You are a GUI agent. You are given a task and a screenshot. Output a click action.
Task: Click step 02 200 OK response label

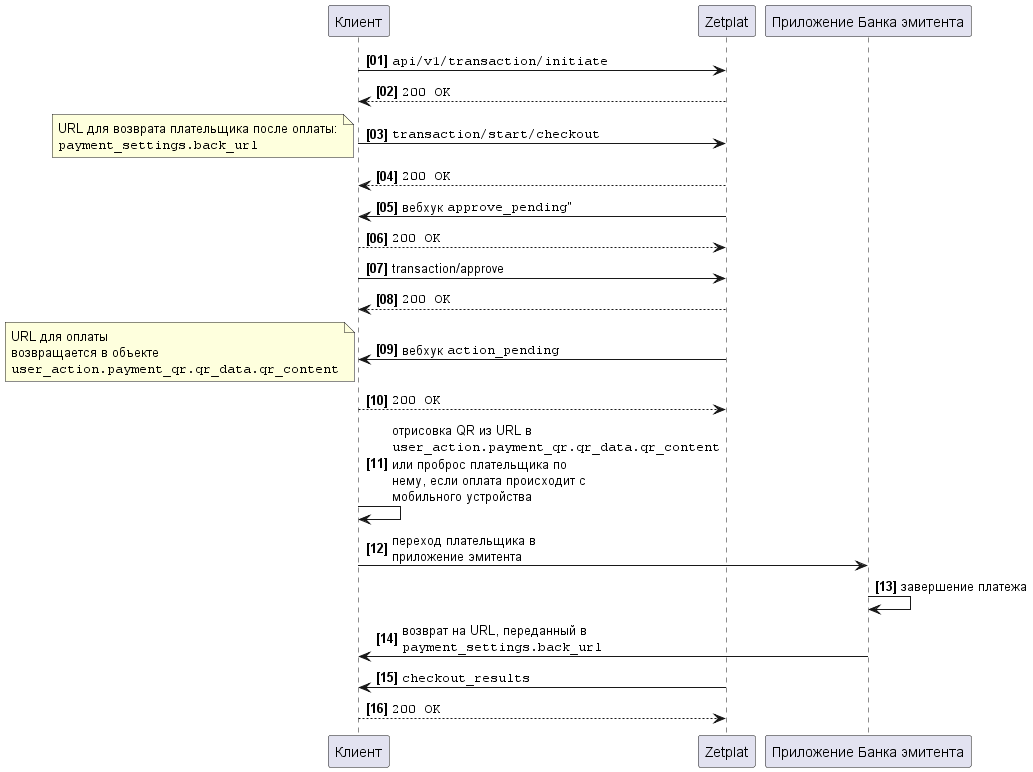425,92
